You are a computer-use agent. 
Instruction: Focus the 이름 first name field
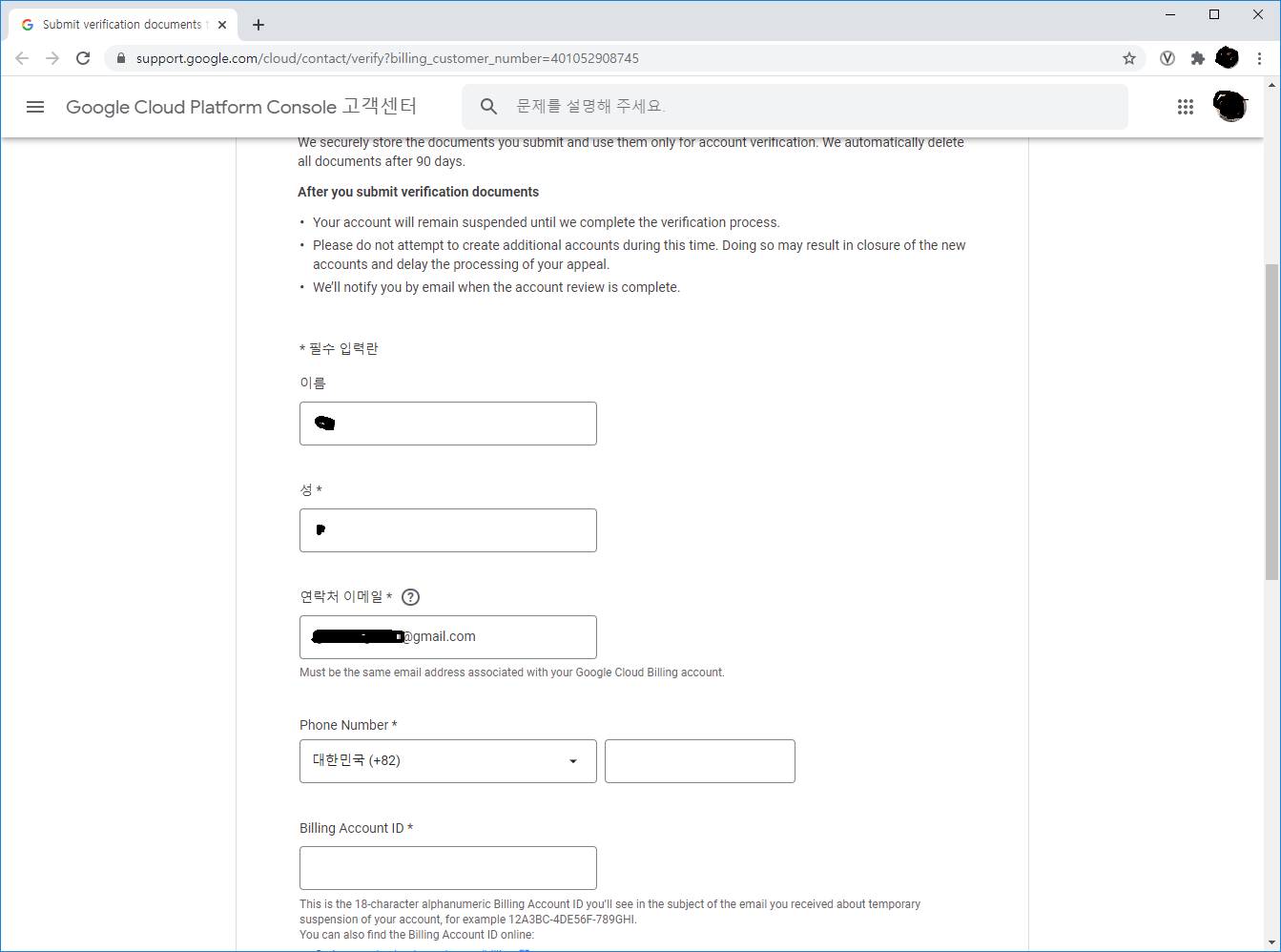448,424
